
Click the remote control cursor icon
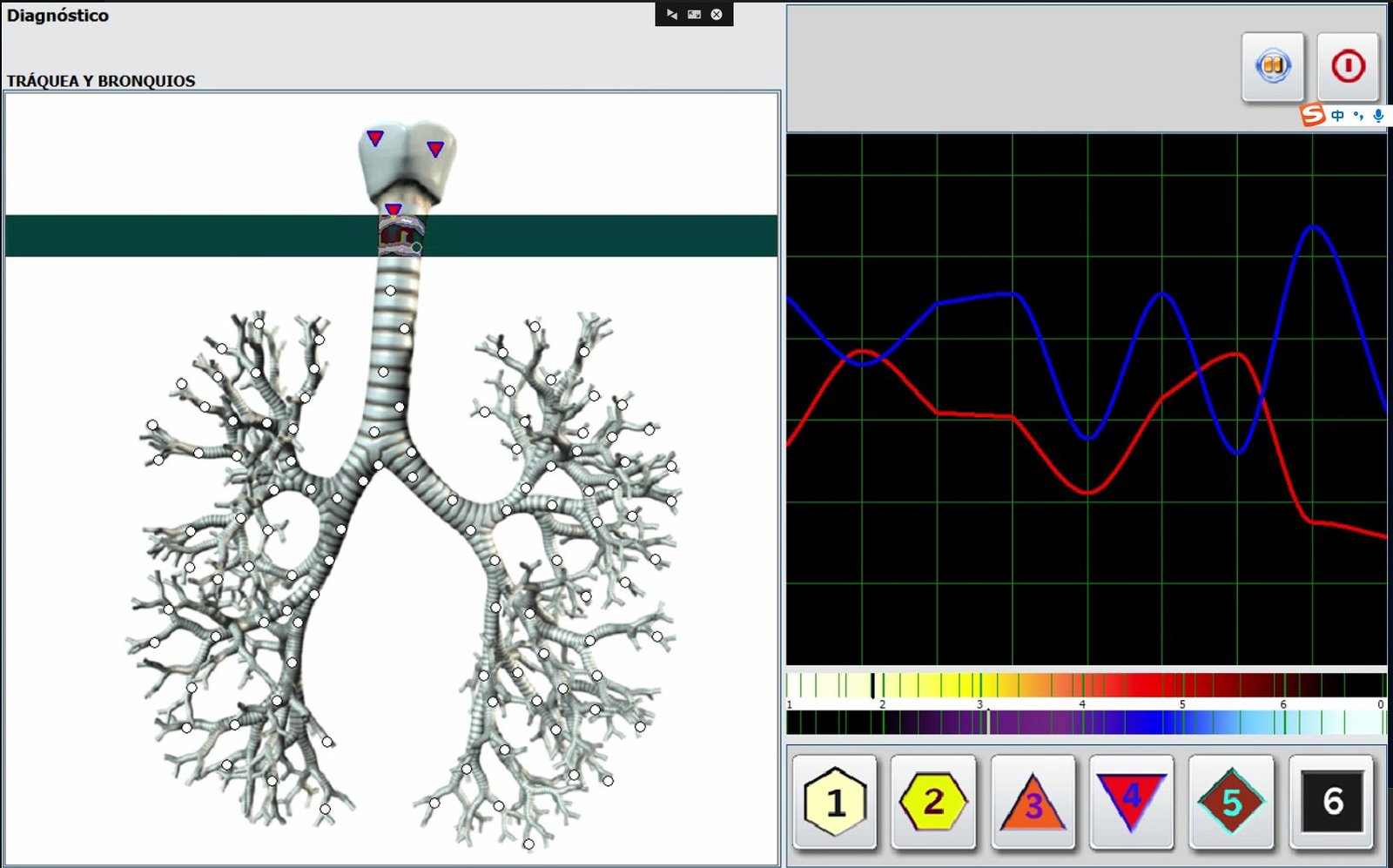coord(671,15)
